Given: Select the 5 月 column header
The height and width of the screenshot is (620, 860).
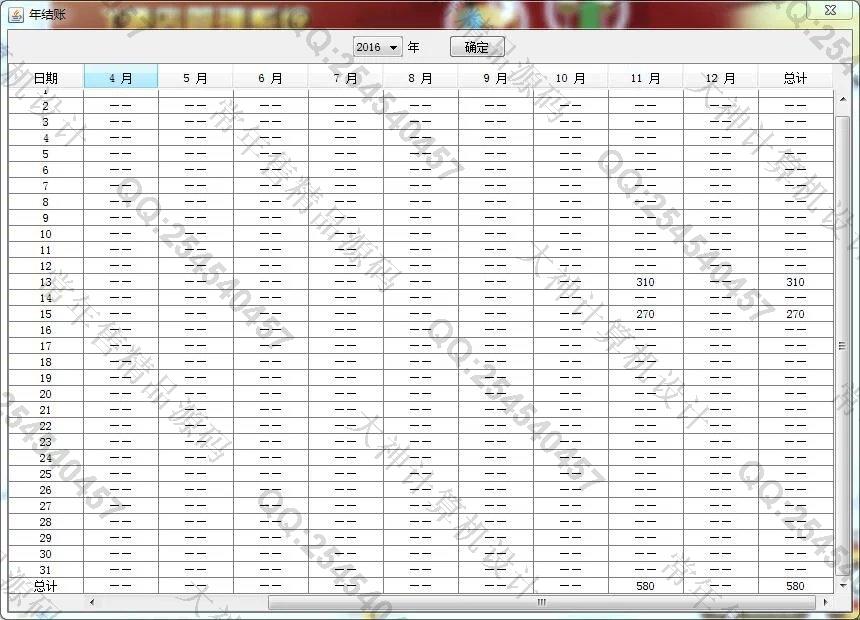Looking at the screenshot, I should pyautogui.click(x=196, y=78).
